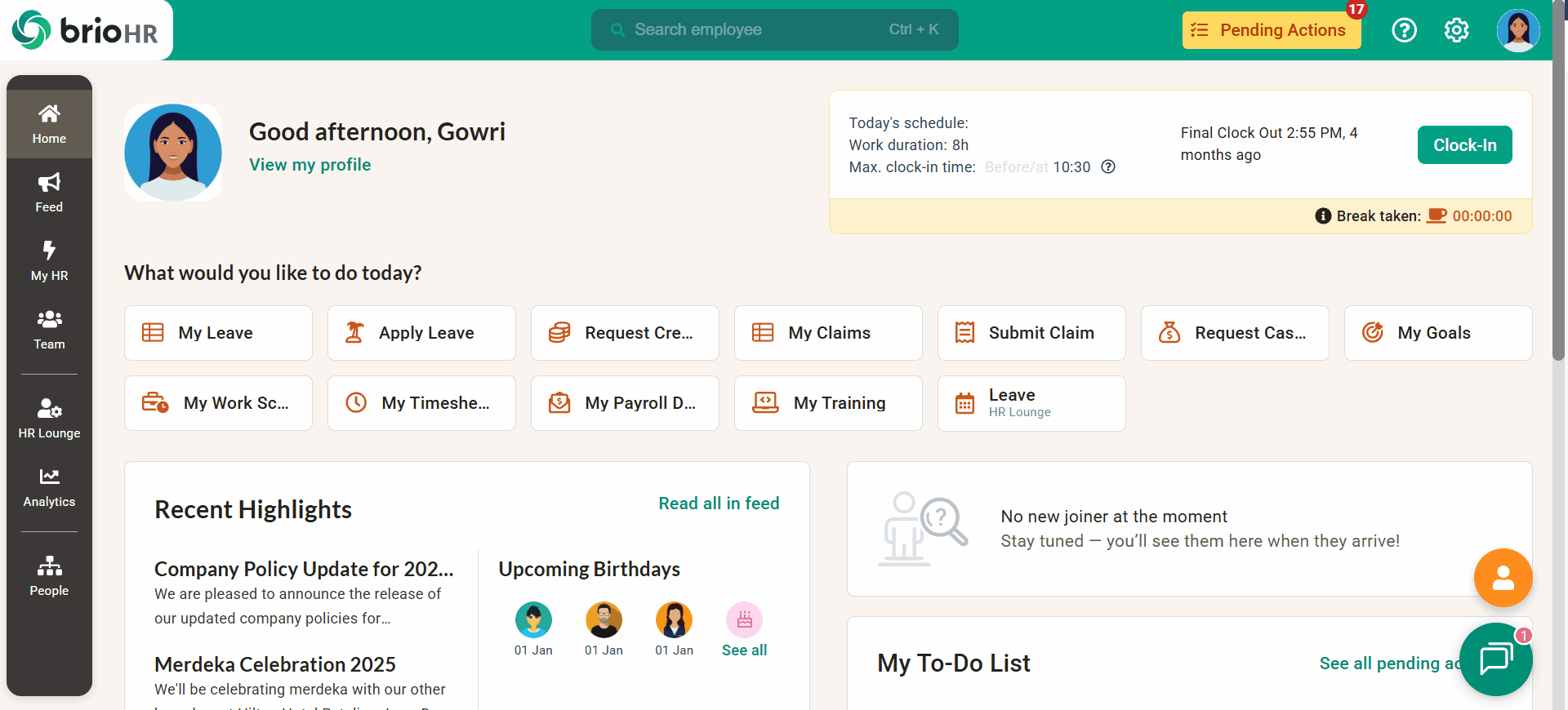Open the help question mark icon
Screen dimensions: 1568x710
1404,30
